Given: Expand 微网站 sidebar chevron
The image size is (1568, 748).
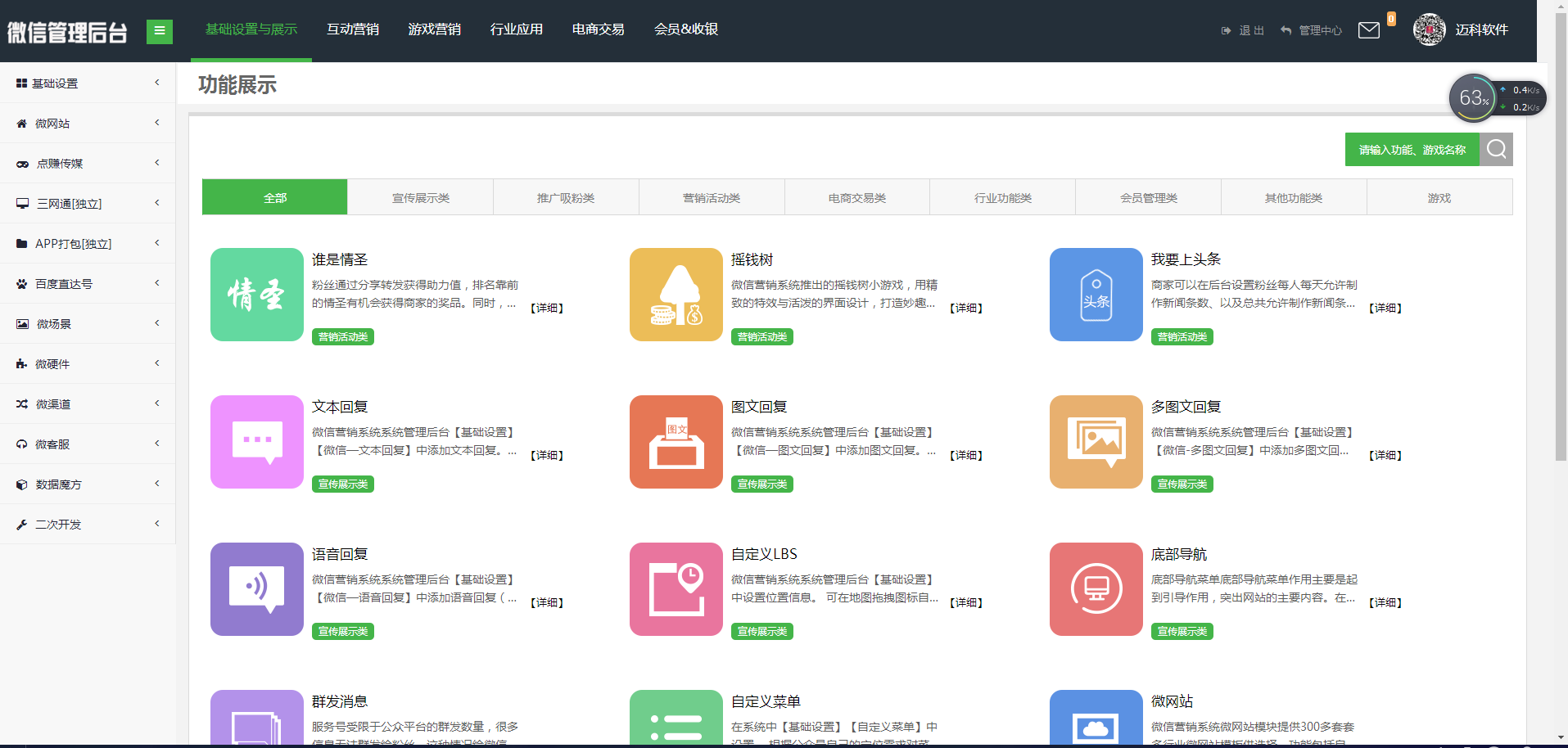Looking at the screenshot, I should click(x=157, y=123).
